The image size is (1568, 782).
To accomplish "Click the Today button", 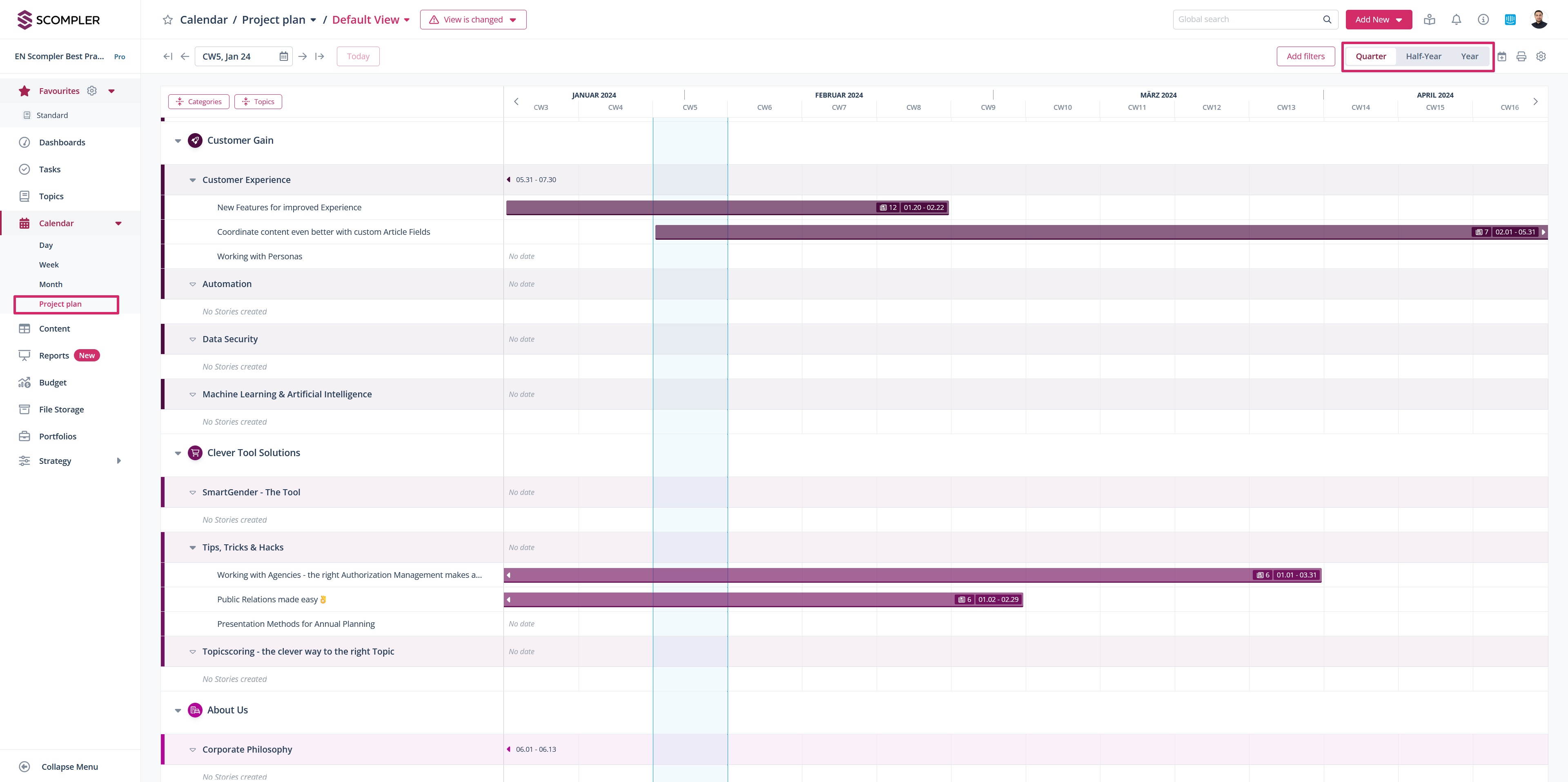I will tap(358, 57).
